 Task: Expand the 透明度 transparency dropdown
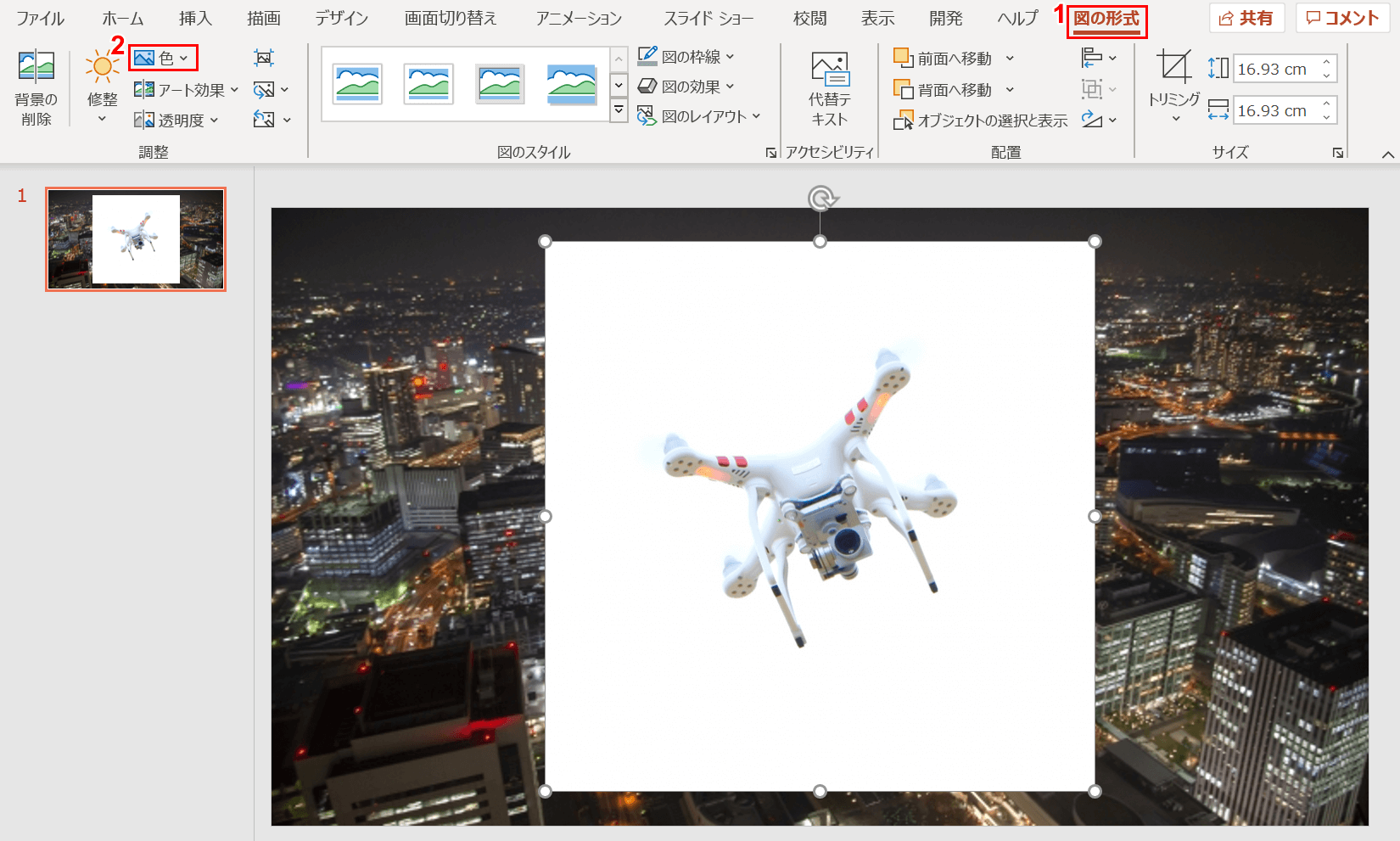176,121
